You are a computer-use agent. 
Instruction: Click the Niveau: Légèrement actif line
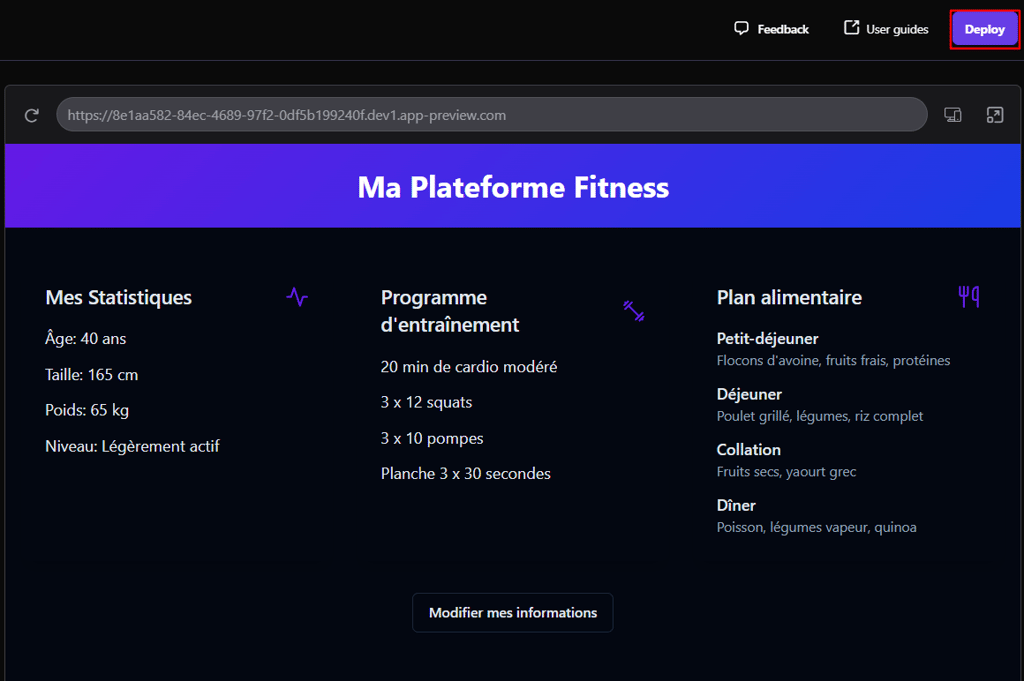click(132, 447)
